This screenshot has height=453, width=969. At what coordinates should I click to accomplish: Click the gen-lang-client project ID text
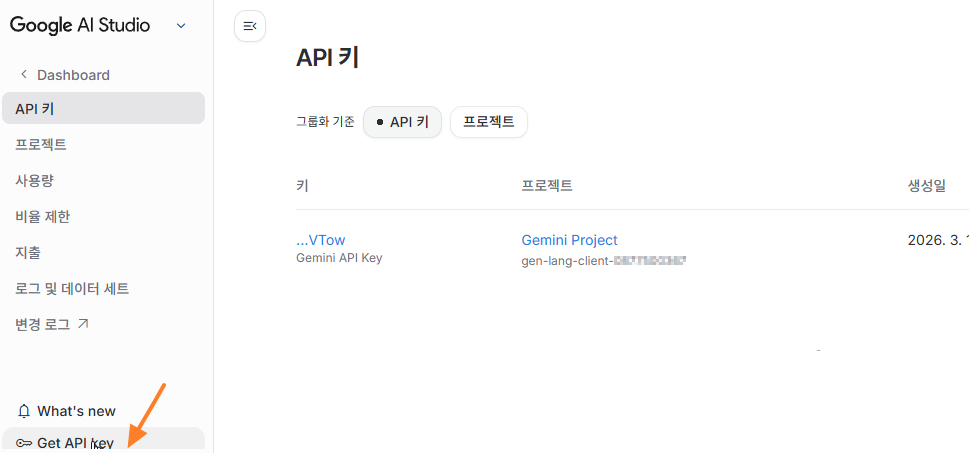(x=604, y=261)
